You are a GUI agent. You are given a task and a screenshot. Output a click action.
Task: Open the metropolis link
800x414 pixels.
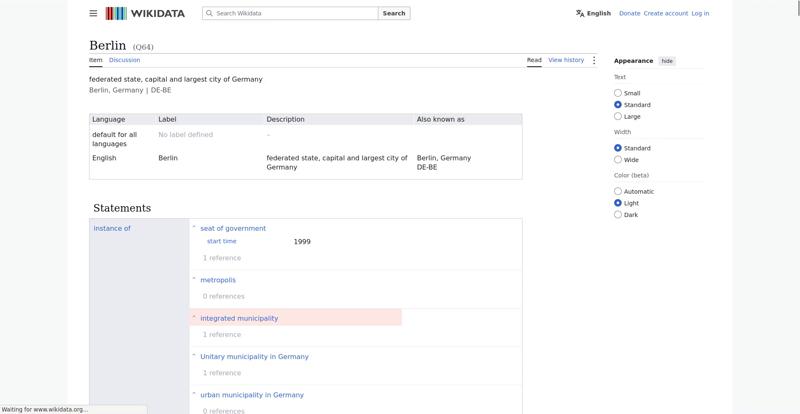click(x=218, y=280)
